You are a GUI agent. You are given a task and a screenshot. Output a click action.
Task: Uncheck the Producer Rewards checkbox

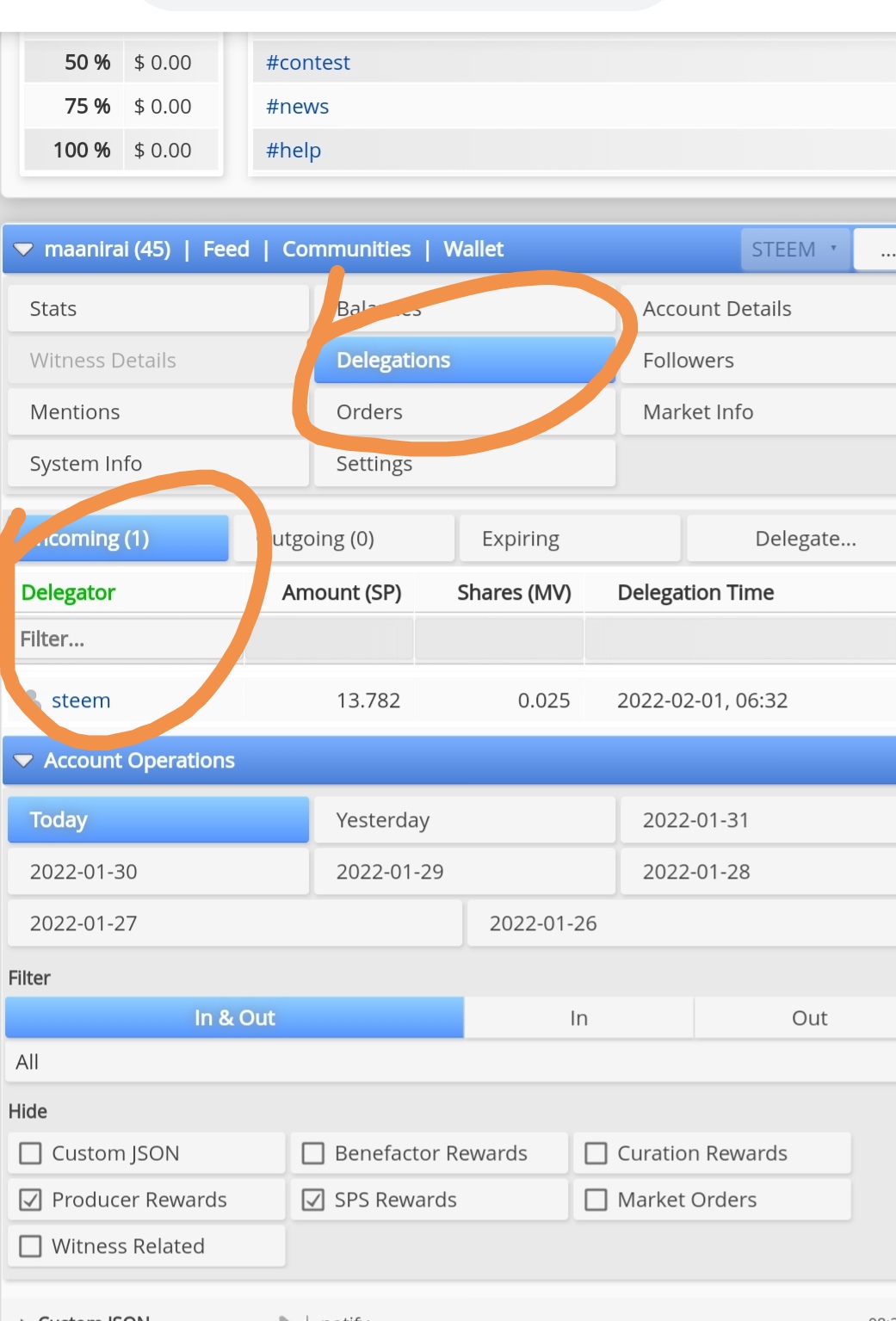[30, 1200]
